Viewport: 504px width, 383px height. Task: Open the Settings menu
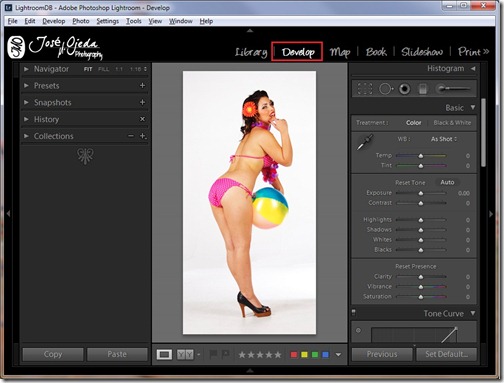[108, 21]
